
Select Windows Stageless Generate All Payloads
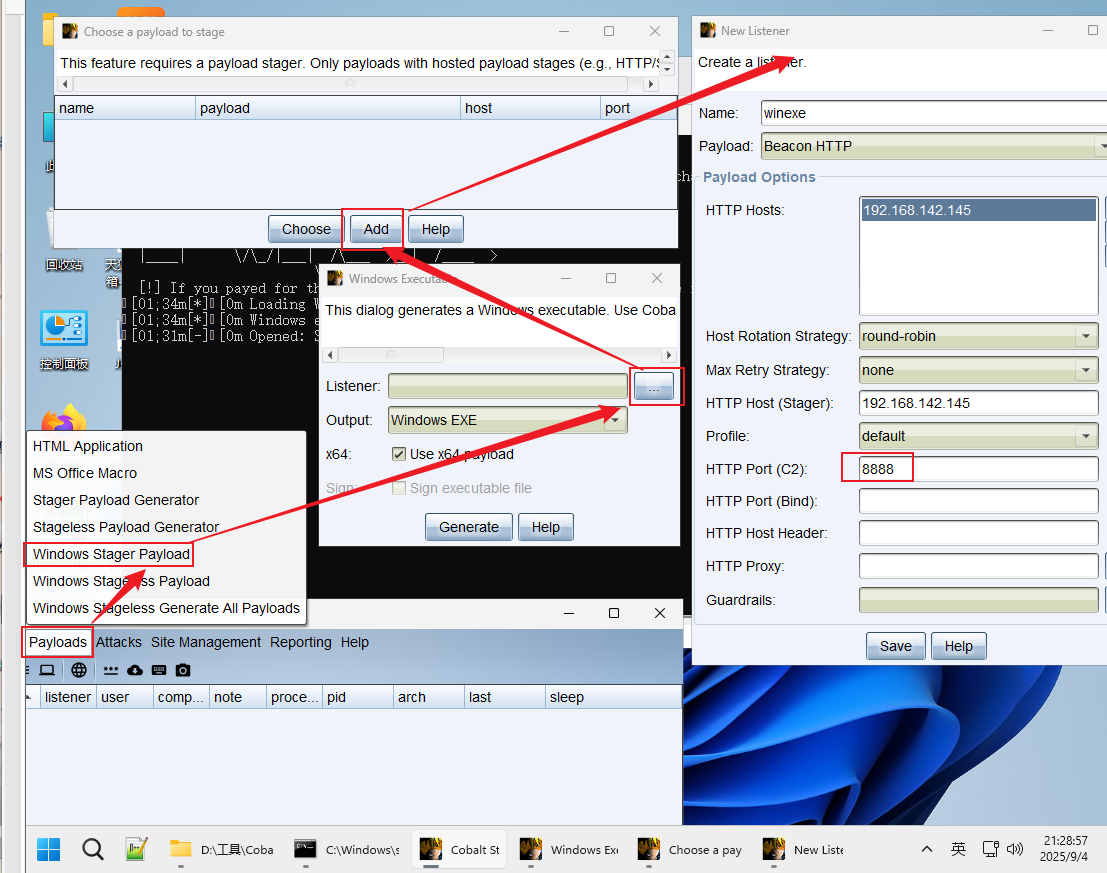(x=167, y=608)
